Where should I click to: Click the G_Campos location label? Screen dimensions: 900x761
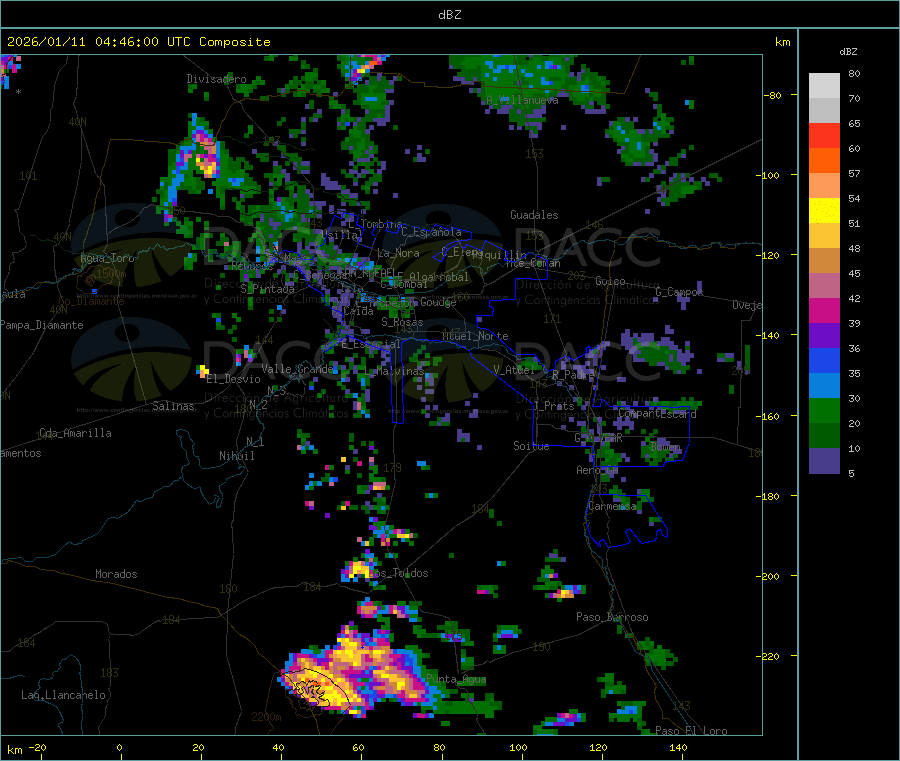(x=679, y=292)
